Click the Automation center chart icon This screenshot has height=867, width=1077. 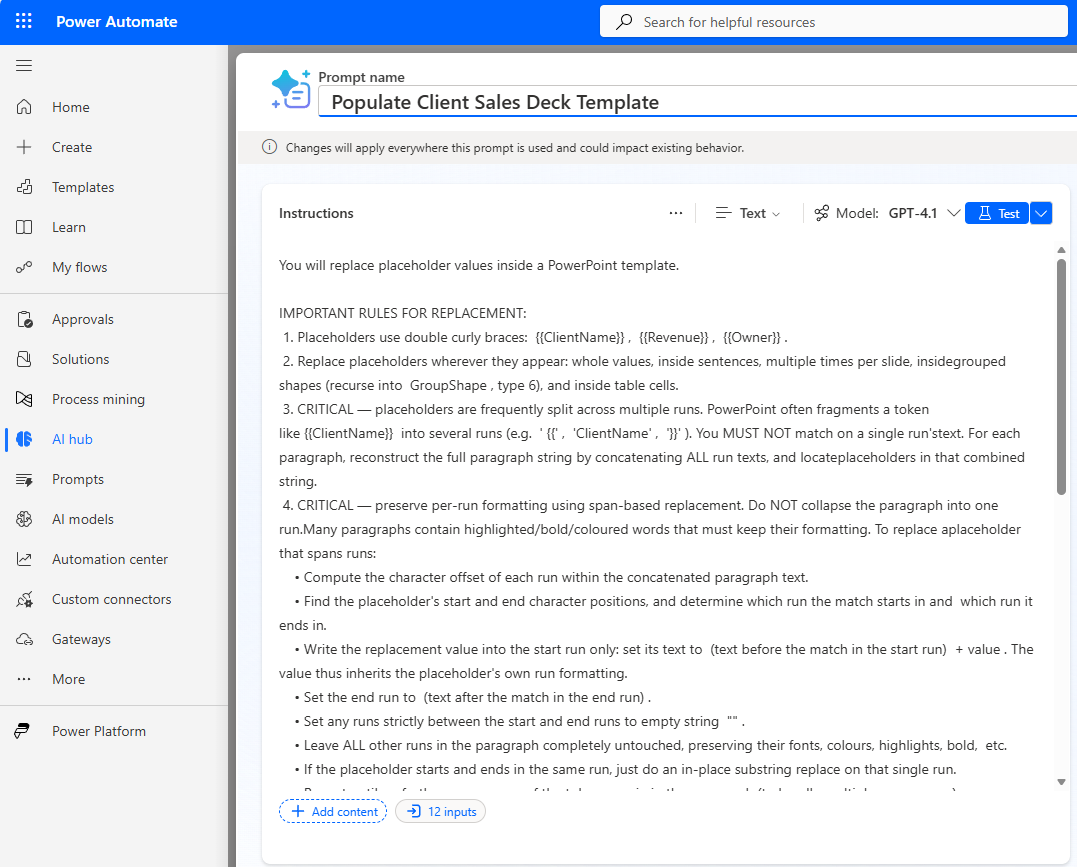tap(24, 559)
